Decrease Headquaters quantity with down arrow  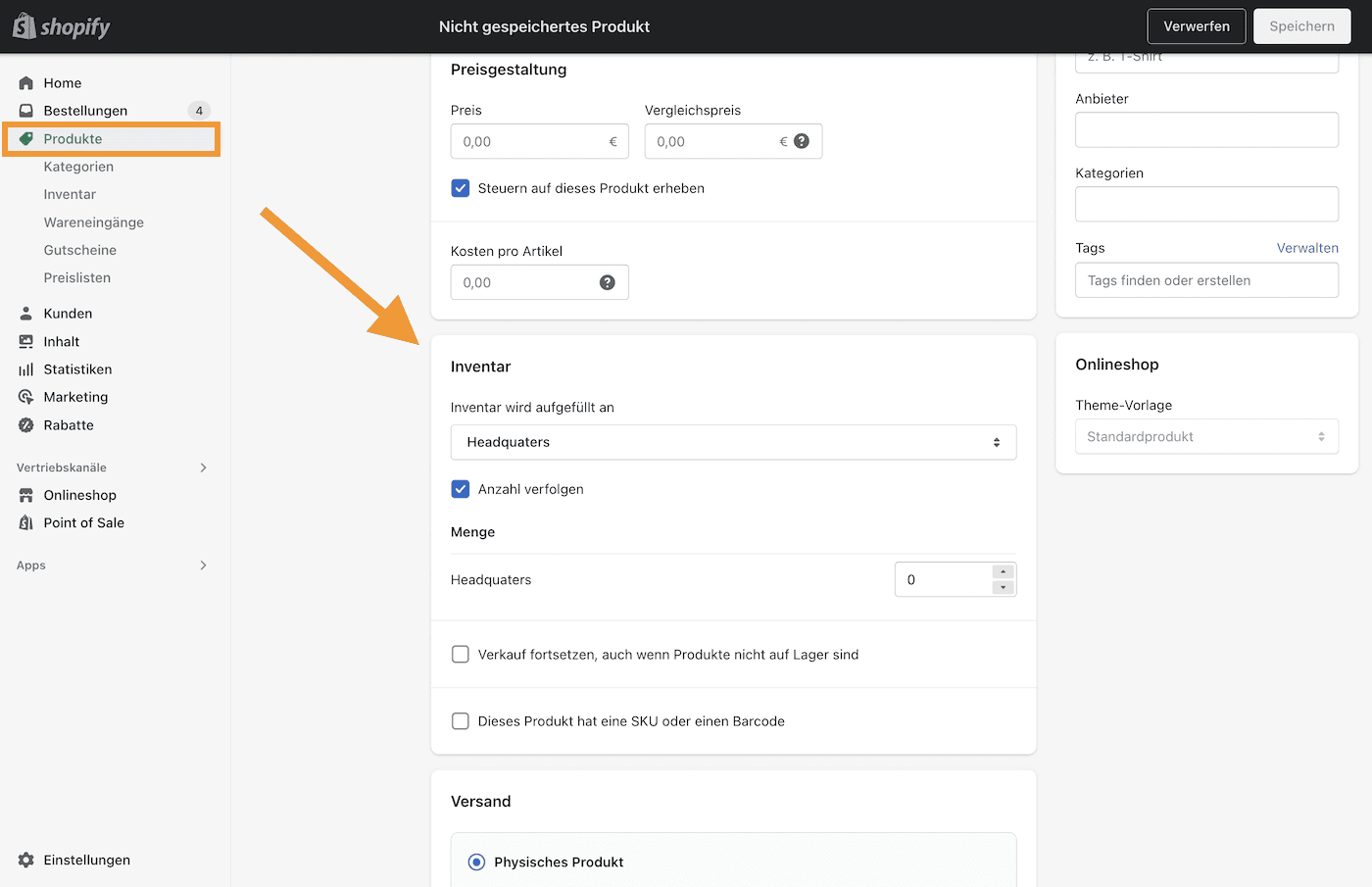[x=1003, y=587]
